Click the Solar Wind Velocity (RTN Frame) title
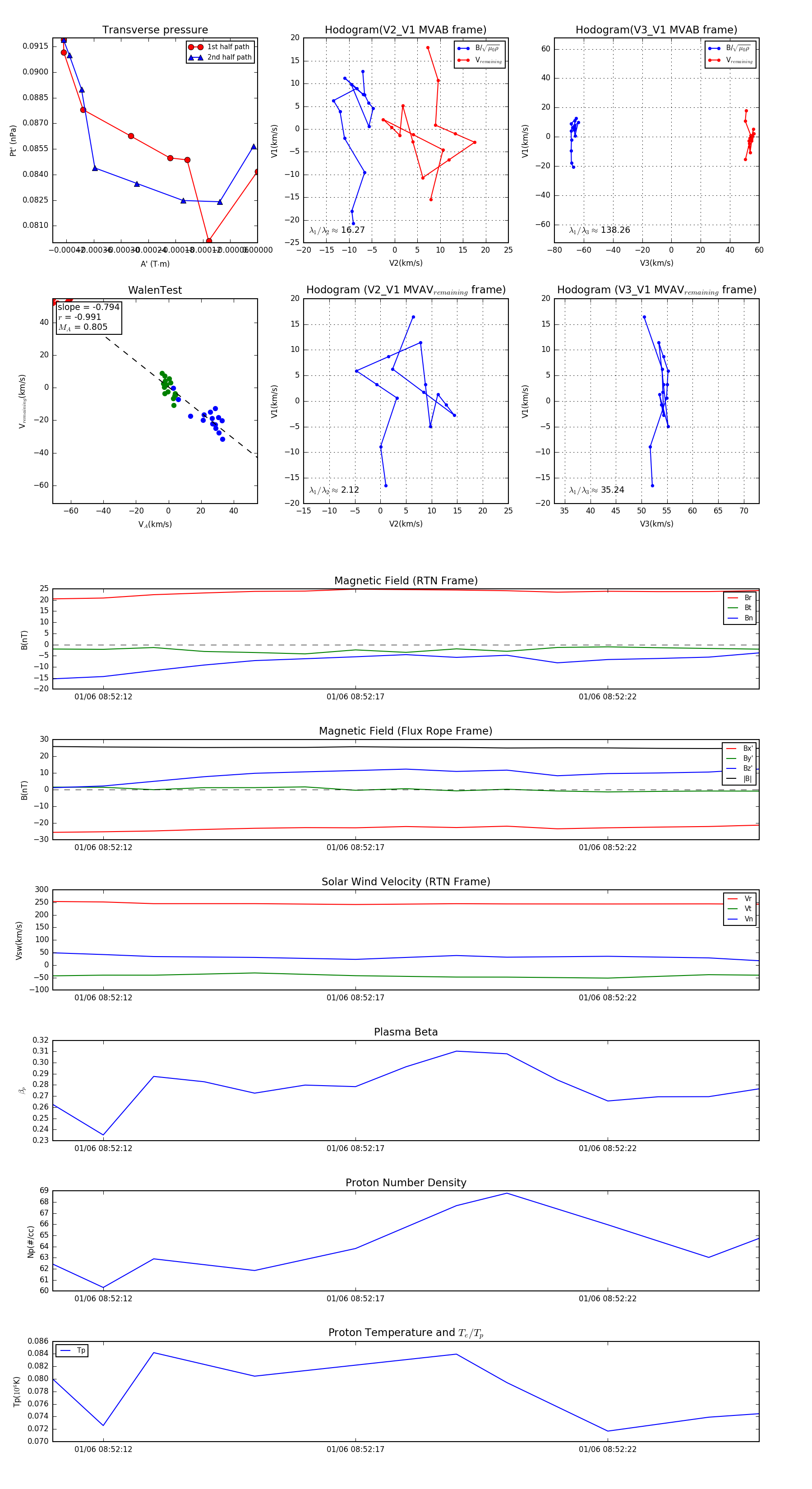This screenshot has height=1489, width=812. coord(406,882)
